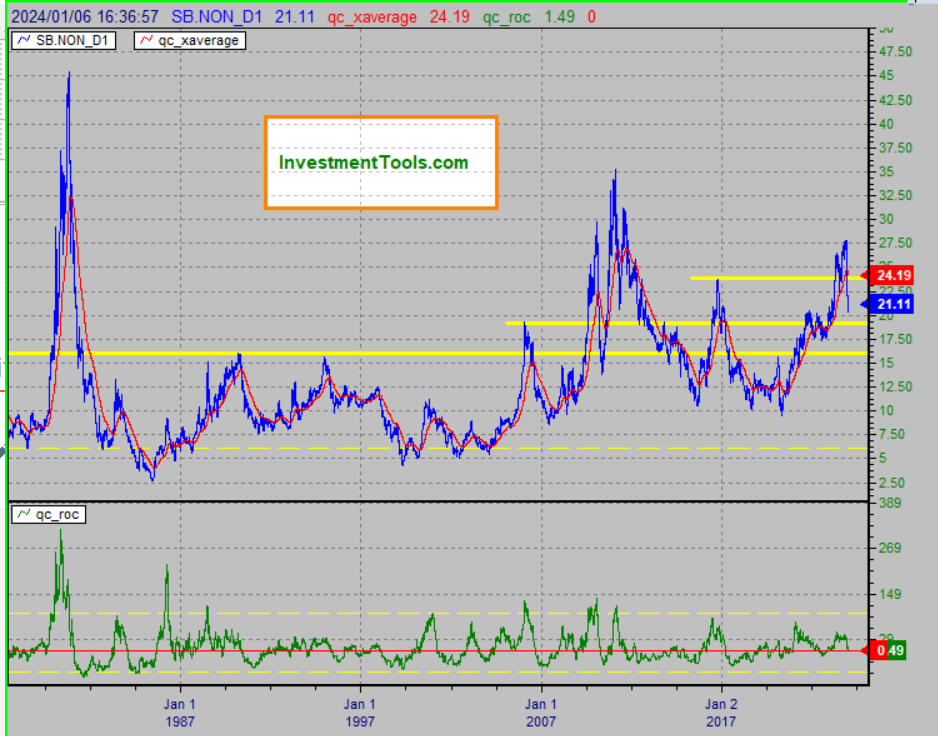
Task: Click the 2017 axis label
Action: click(x=721, y=722)
